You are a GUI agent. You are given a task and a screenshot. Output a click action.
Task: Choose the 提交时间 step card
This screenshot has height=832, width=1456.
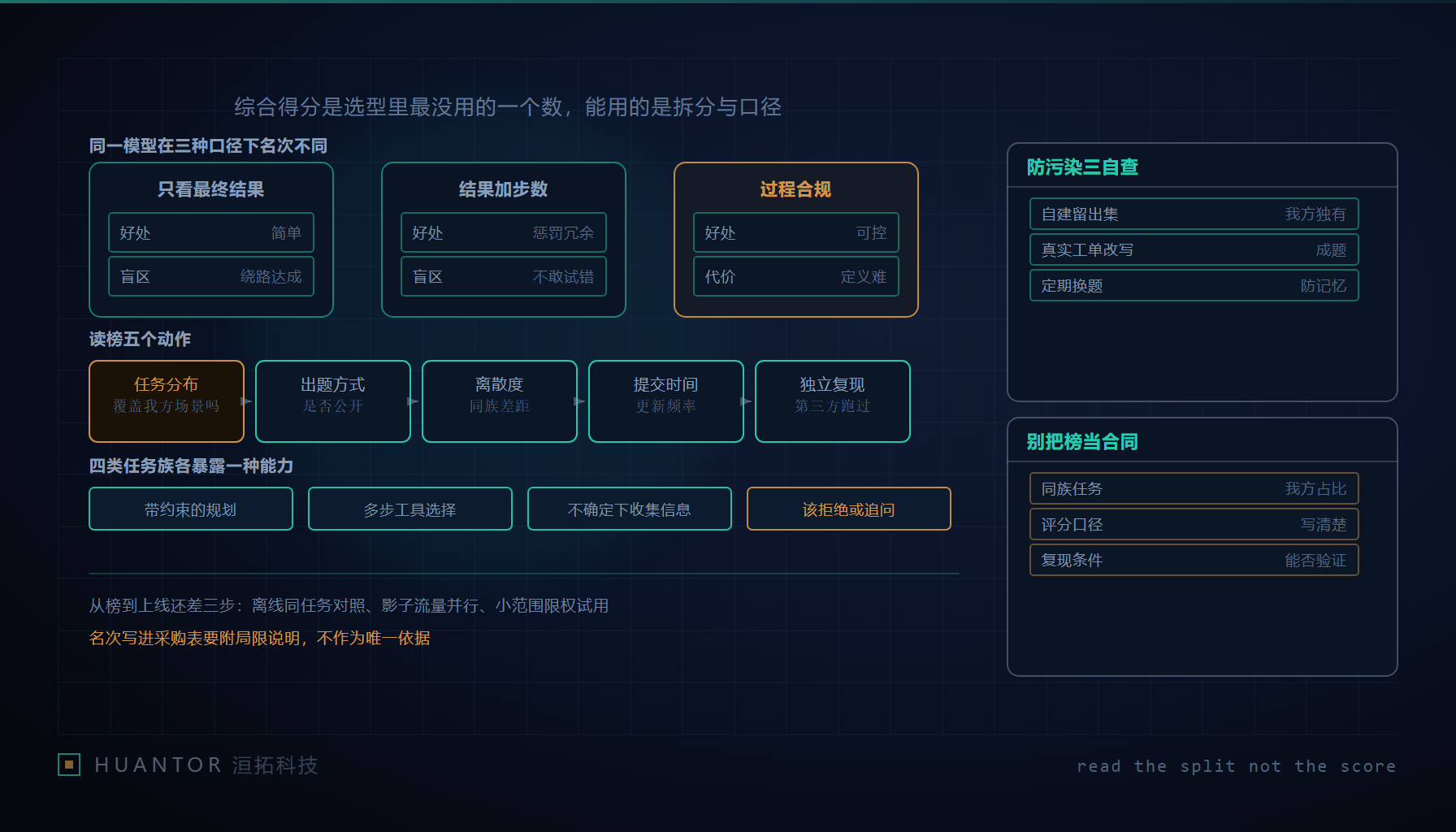click(x=666, y=401)
